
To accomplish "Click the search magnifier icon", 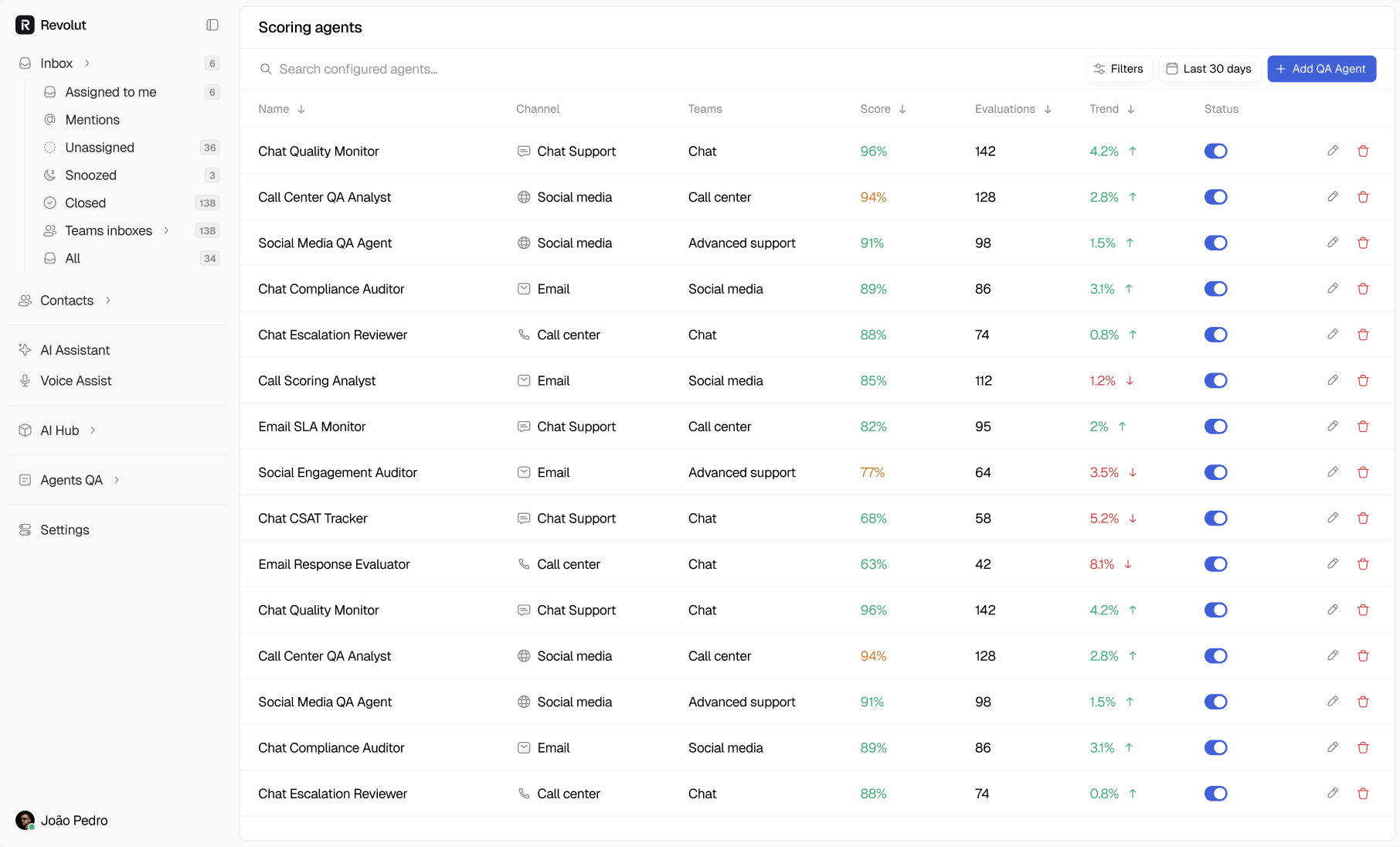I will pos(266,70).
